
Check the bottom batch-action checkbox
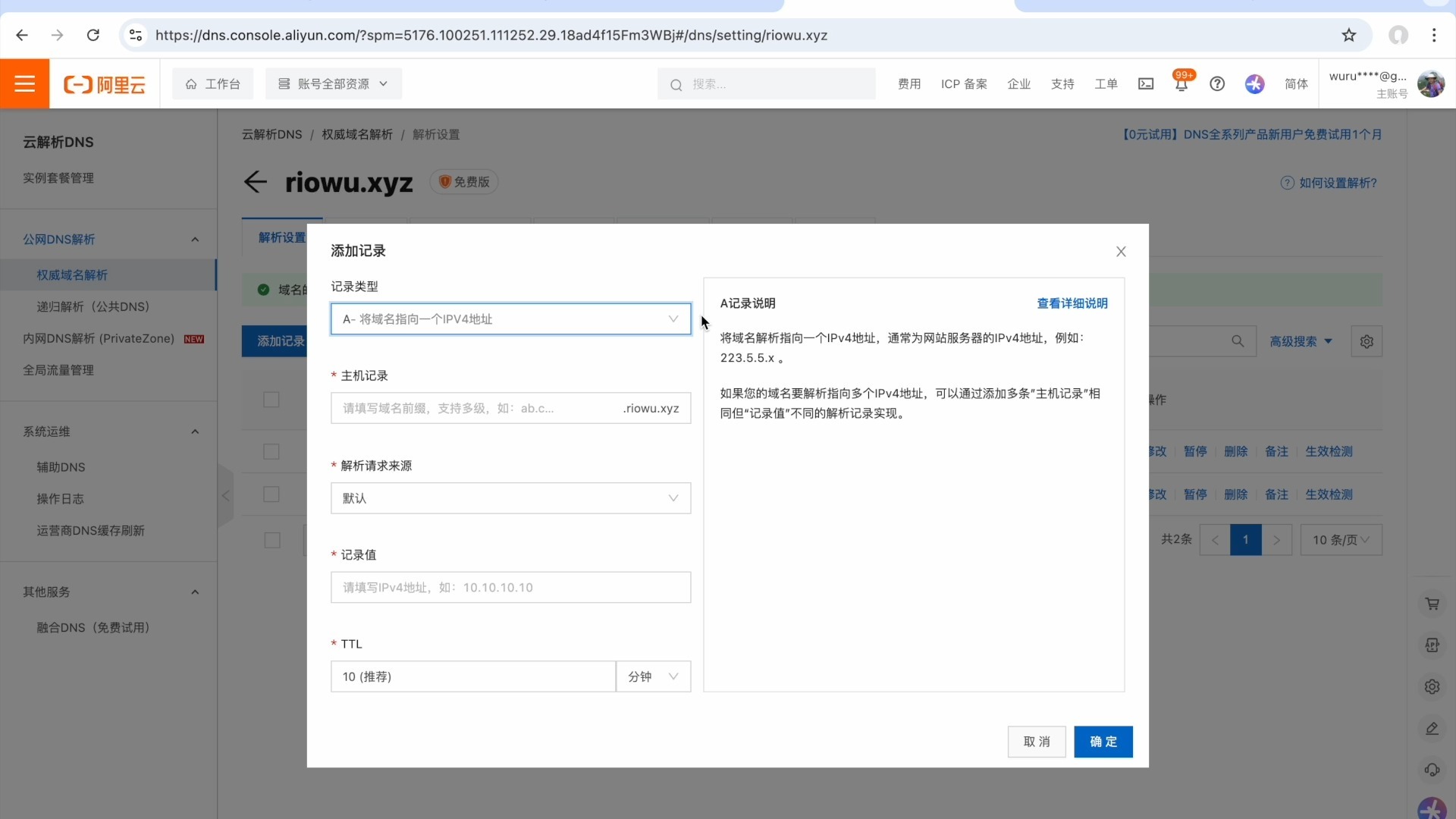point(271,540)
